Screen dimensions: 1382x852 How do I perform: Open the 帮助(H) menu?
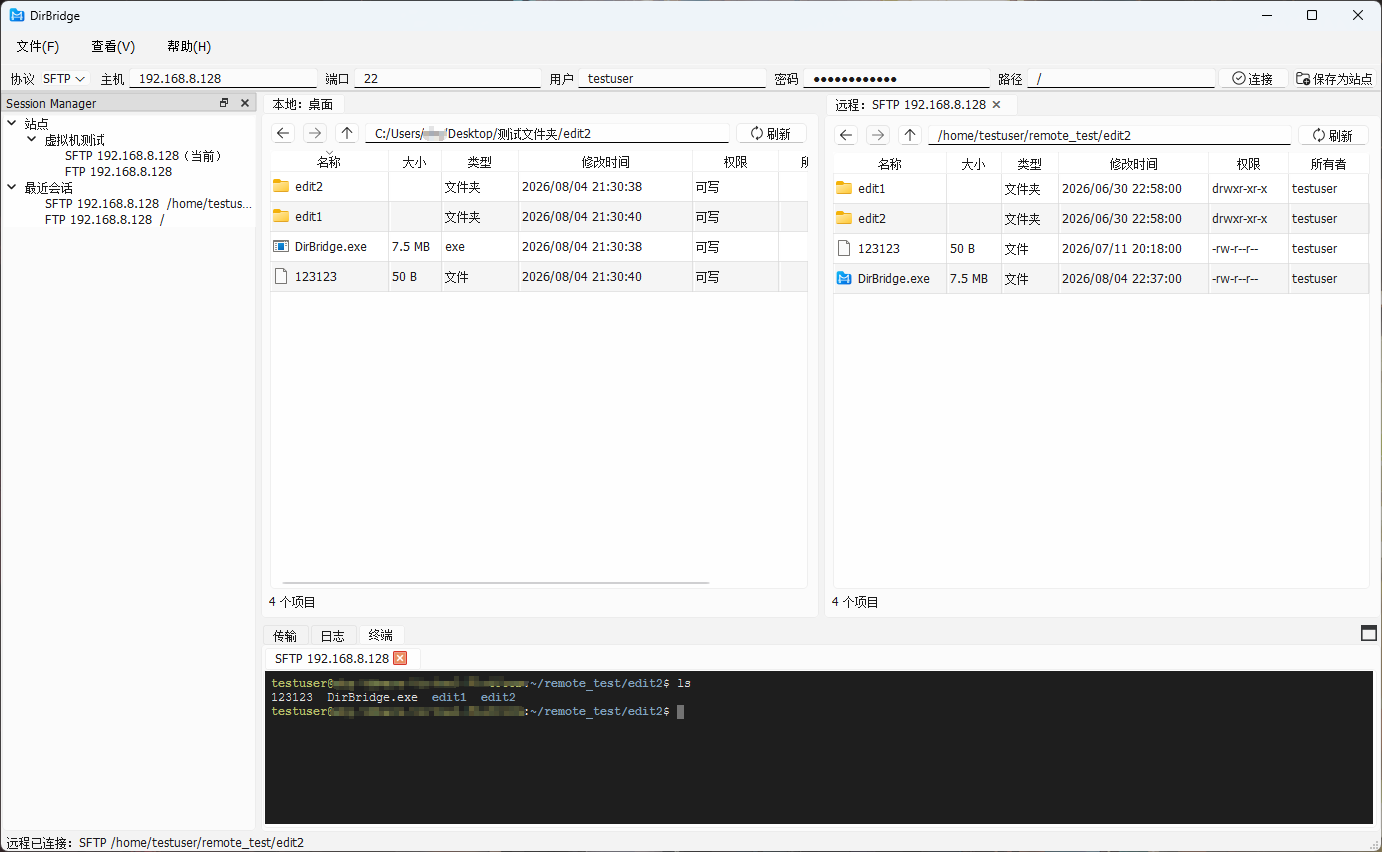189,46
